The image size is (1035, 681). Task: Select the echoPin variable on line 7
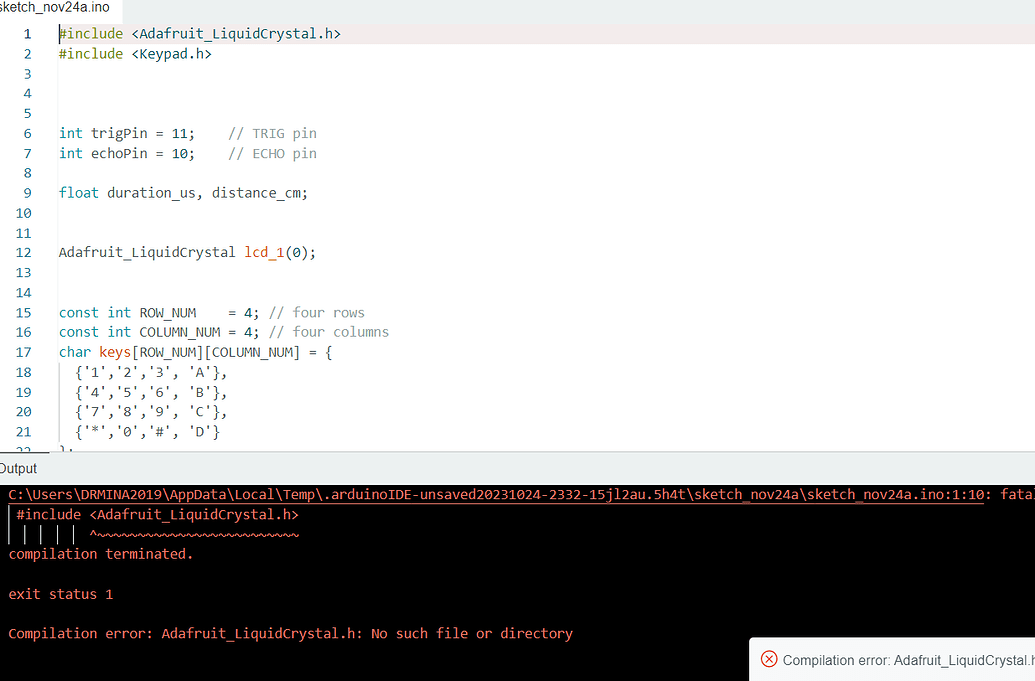click(x=120, y=153)
